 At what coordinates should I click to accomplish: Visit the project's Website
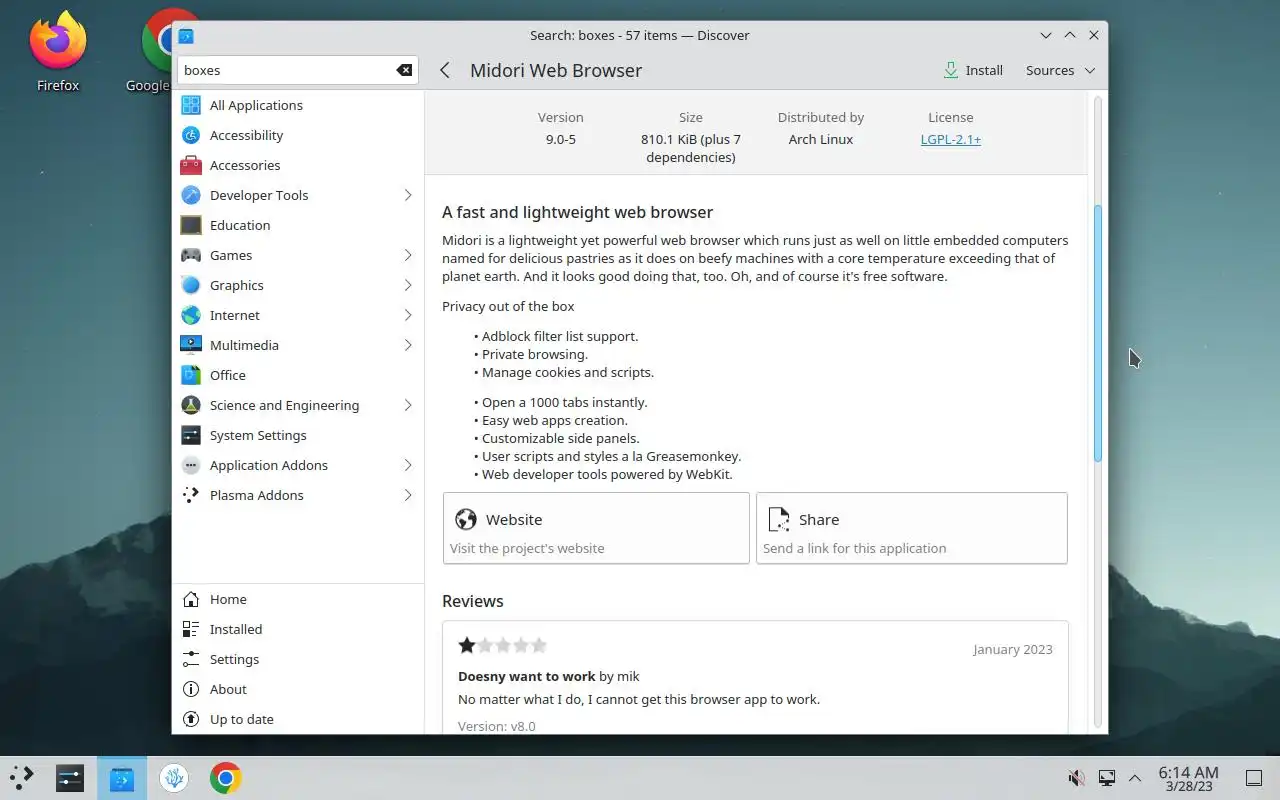click(x=596, y=528)
